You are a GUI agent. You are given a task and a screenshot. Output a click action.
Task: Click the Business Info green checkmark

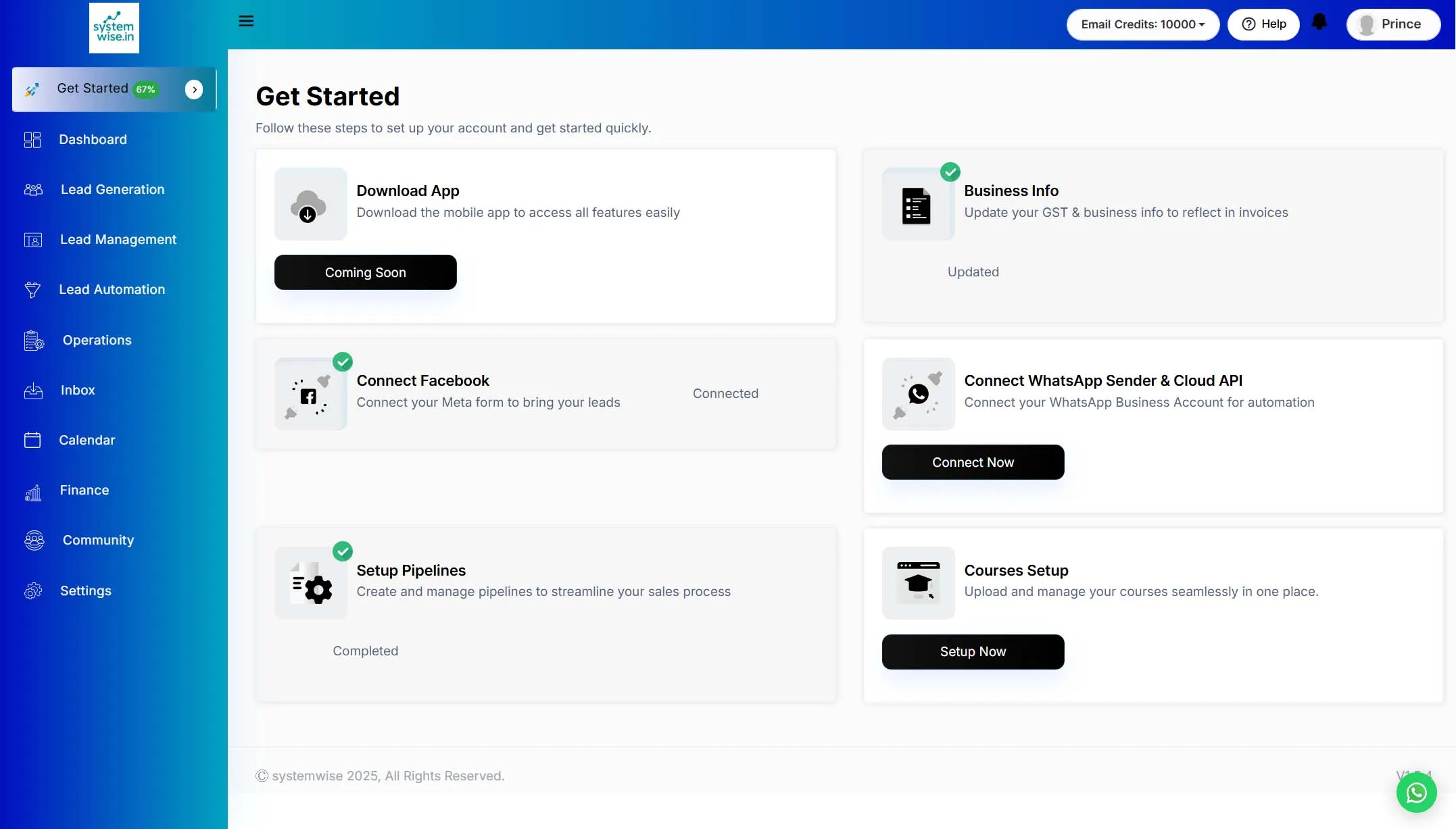pos(950,172)
